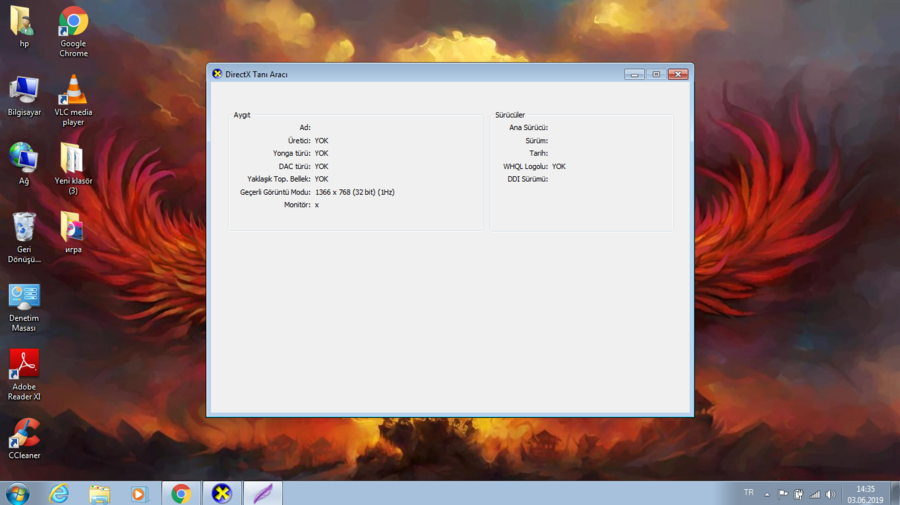Click the DirectX taskbar button
Image resolution: width=900 pixels, height=505 pixels.
click(x=222, y=494)
